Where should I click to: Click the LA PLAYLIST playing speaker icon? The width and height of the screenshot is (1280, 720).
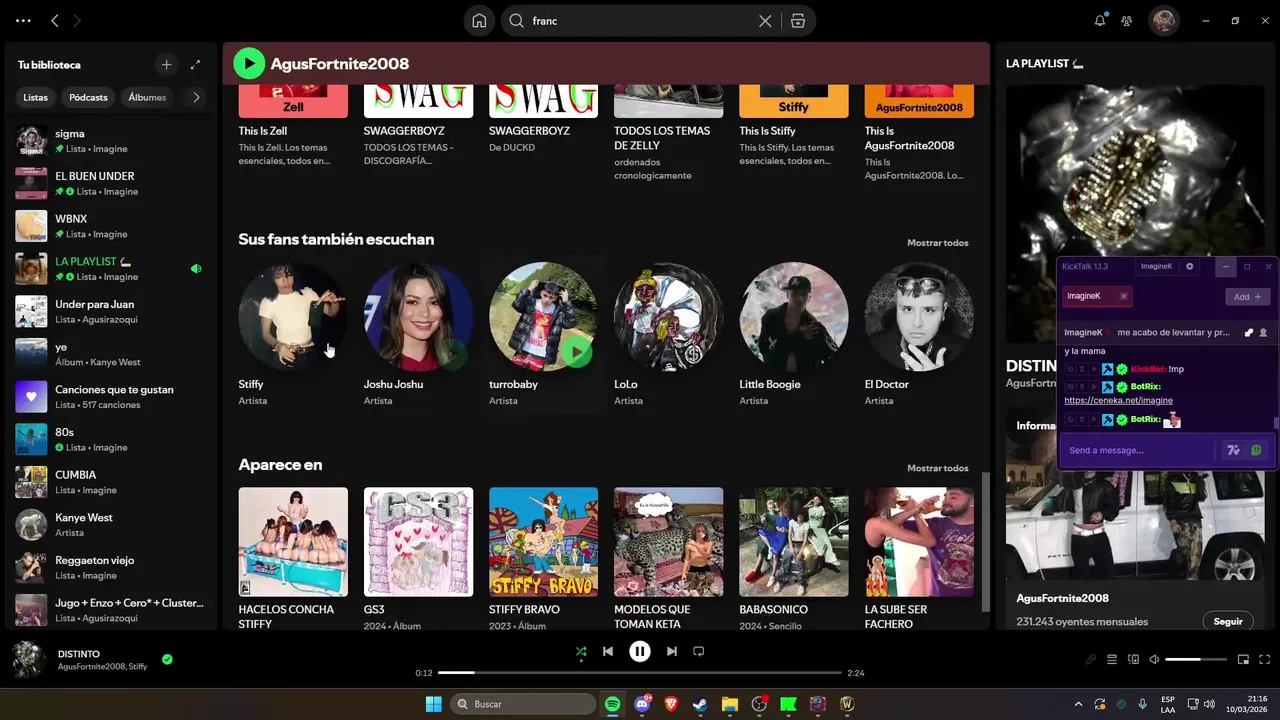pyautogui.click(x=196, y=268)
